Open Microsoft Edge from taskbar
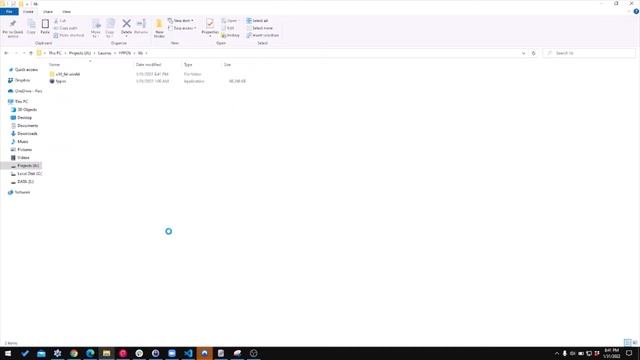Image resolution: width=640 pixels, height=360 pixels. pos(90,353)
